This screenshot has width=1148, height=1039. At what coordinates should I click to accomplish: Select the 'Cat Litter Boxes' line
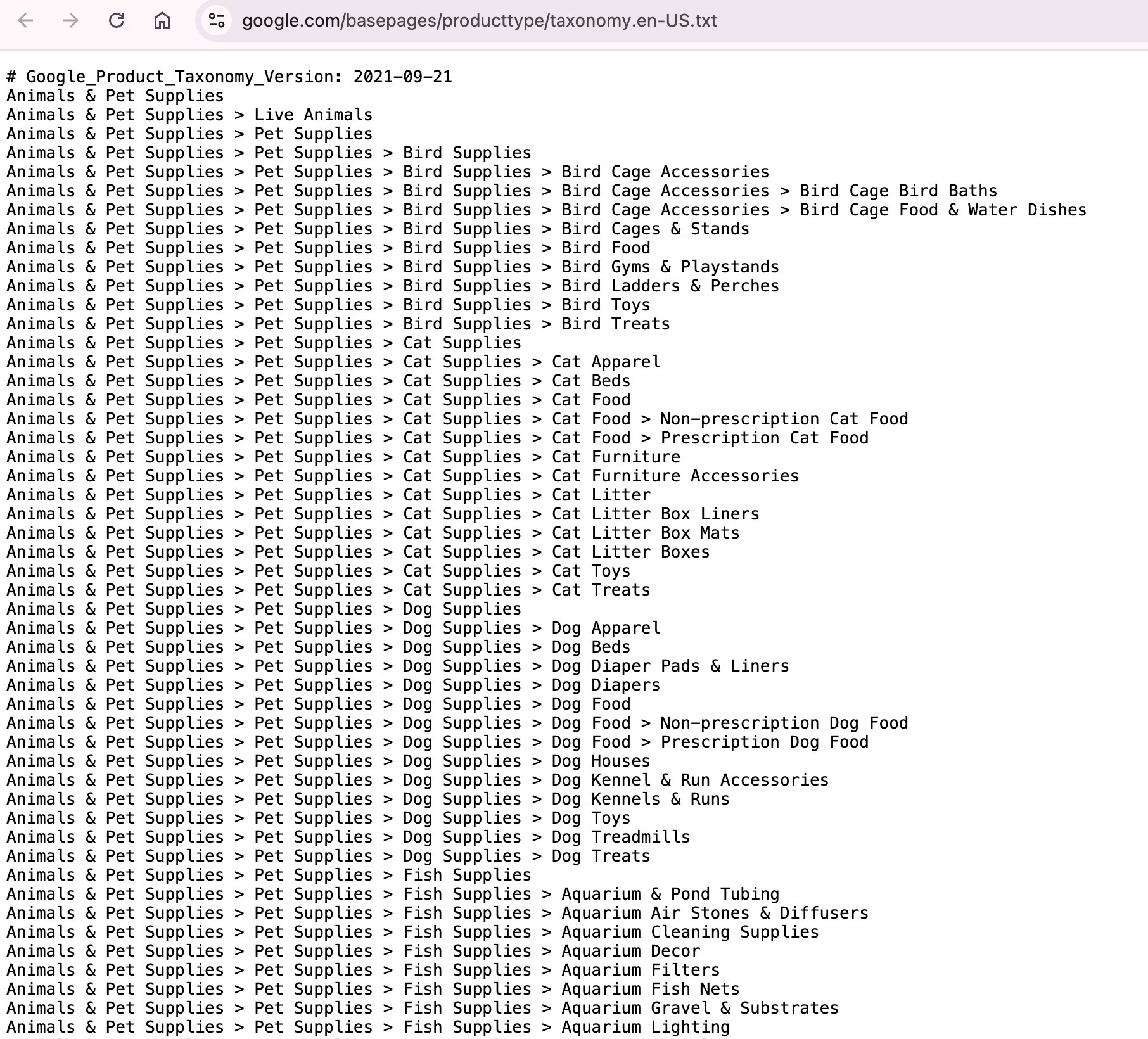click(x=359, y=552)
